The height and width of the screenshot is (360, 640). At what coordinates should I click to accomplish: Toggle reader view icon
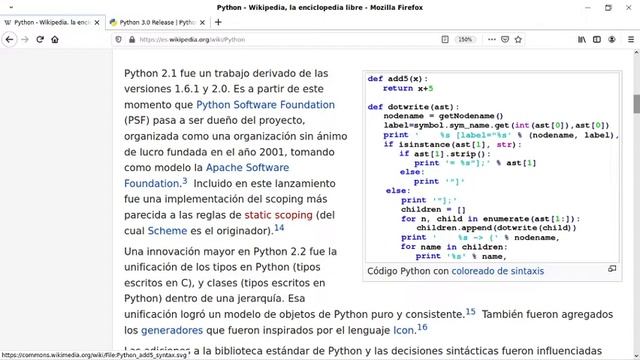click(445, 40)
